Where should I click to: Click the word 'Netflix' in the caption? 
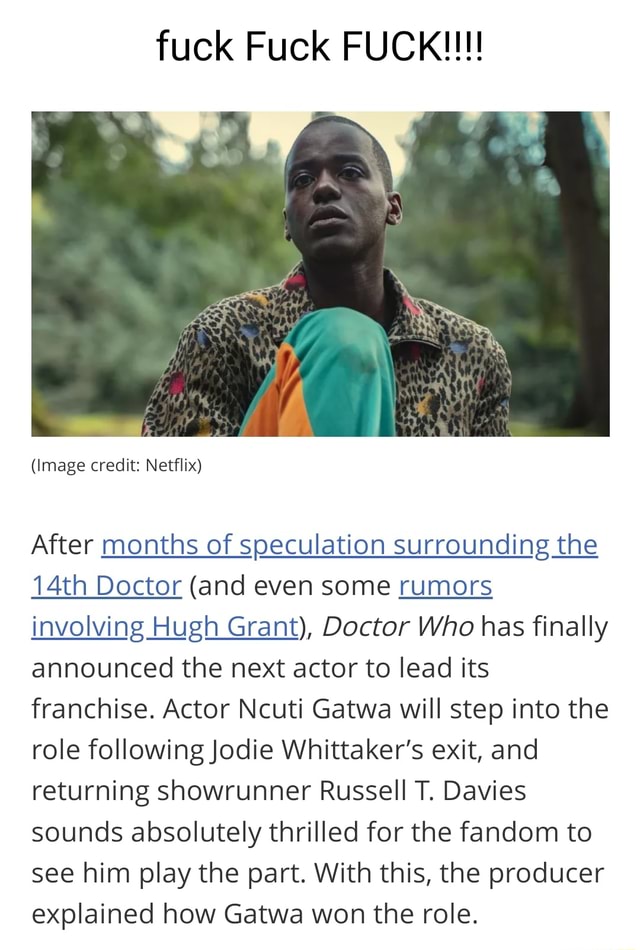point(172,465)
